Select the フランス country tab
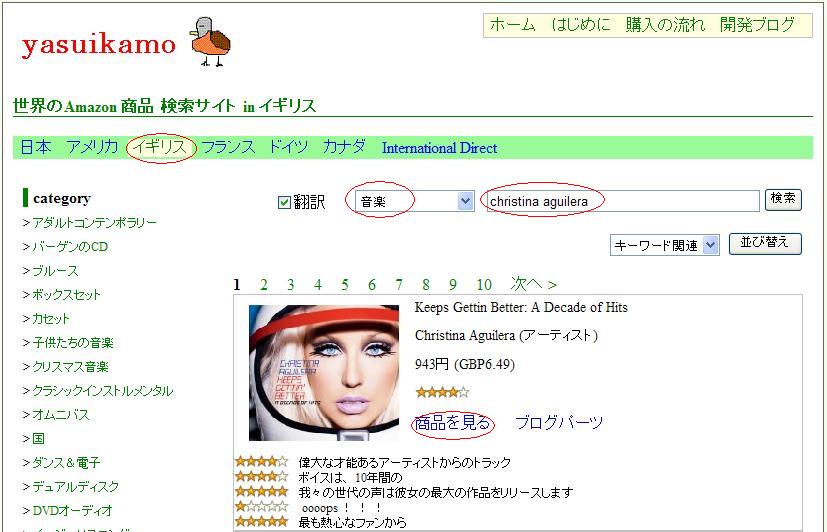Image resolution: width=827 pixels, height=532 pixels. [228, 147]
